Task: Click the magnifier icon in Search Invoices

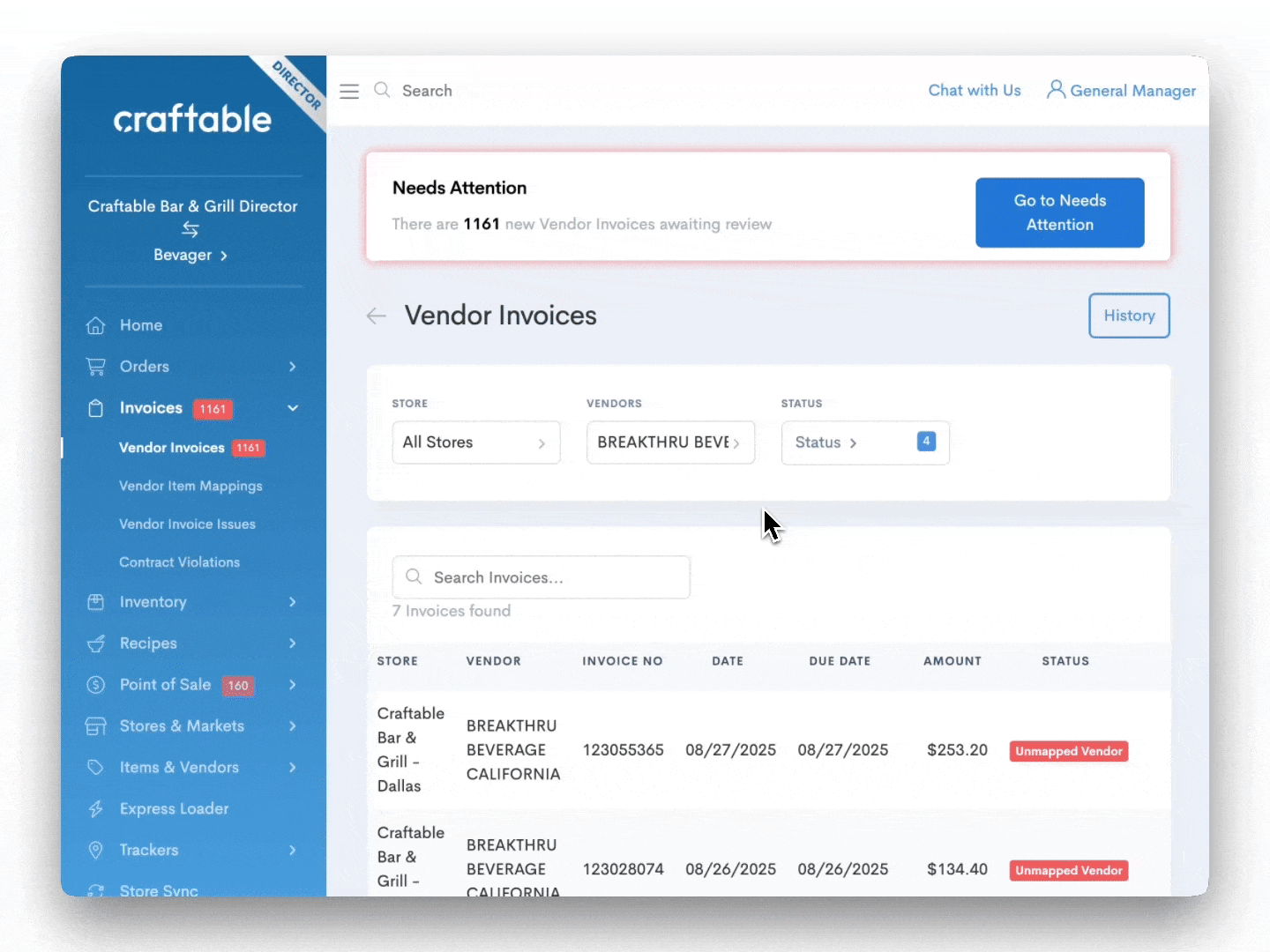Action: click(414, 576)
